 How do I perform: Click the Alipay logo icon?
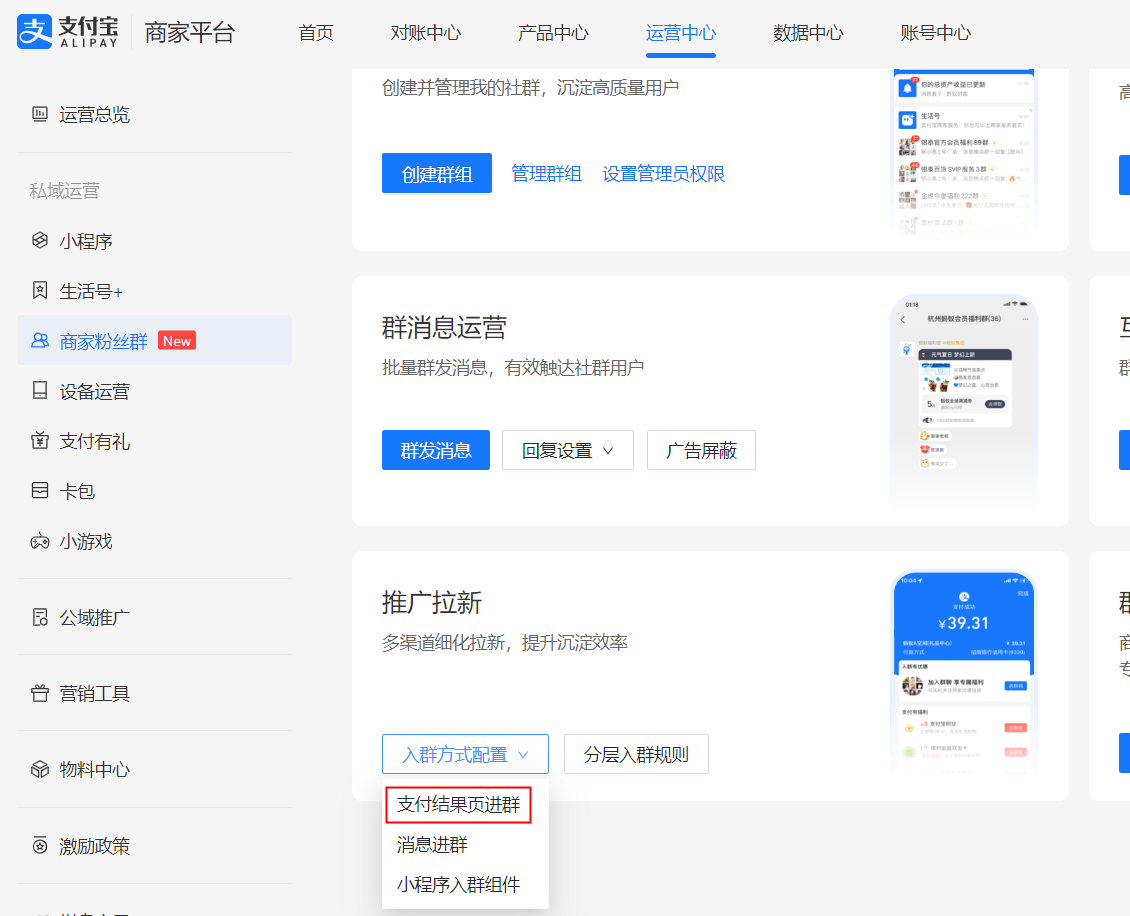click(33, 32)
